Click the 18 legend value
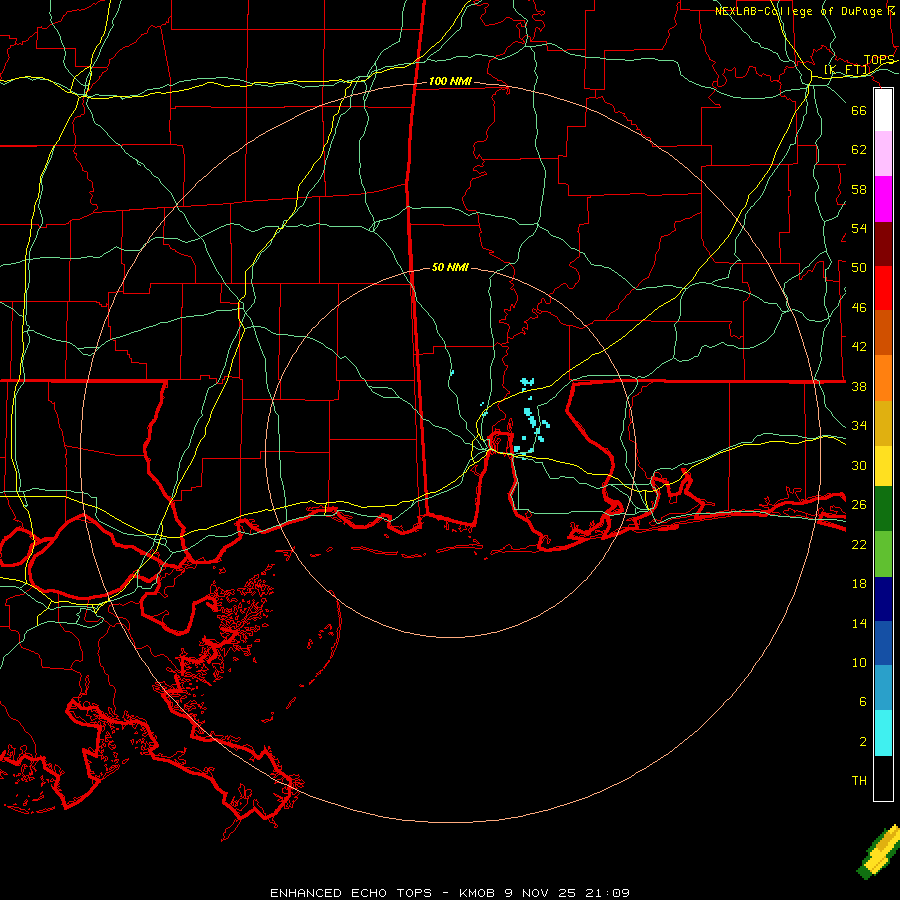Image resolution: width=900 pixels, height=900 pixels. (x=859, y=584)
